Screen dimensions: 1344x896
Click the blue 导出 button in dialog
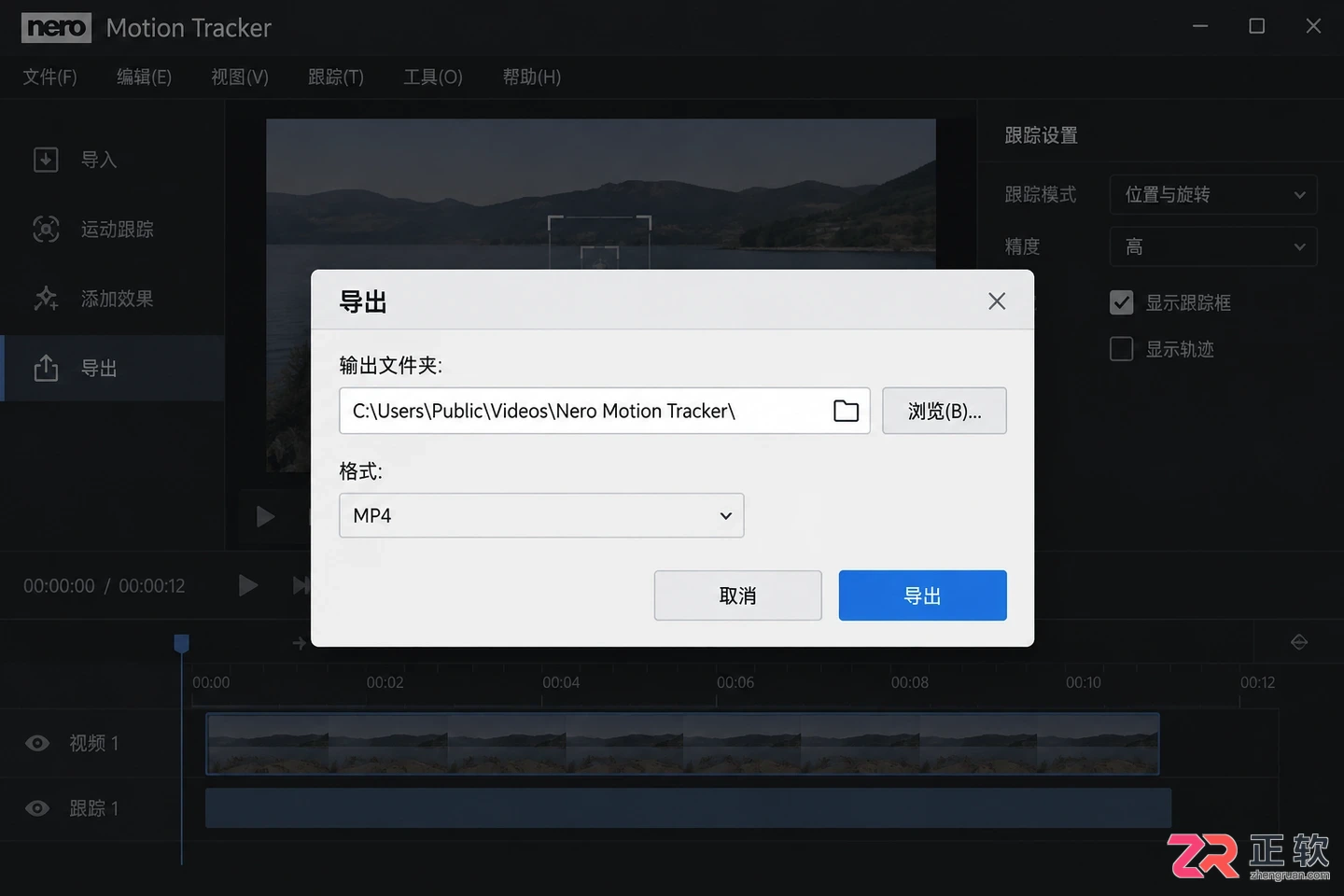(922, 595)
